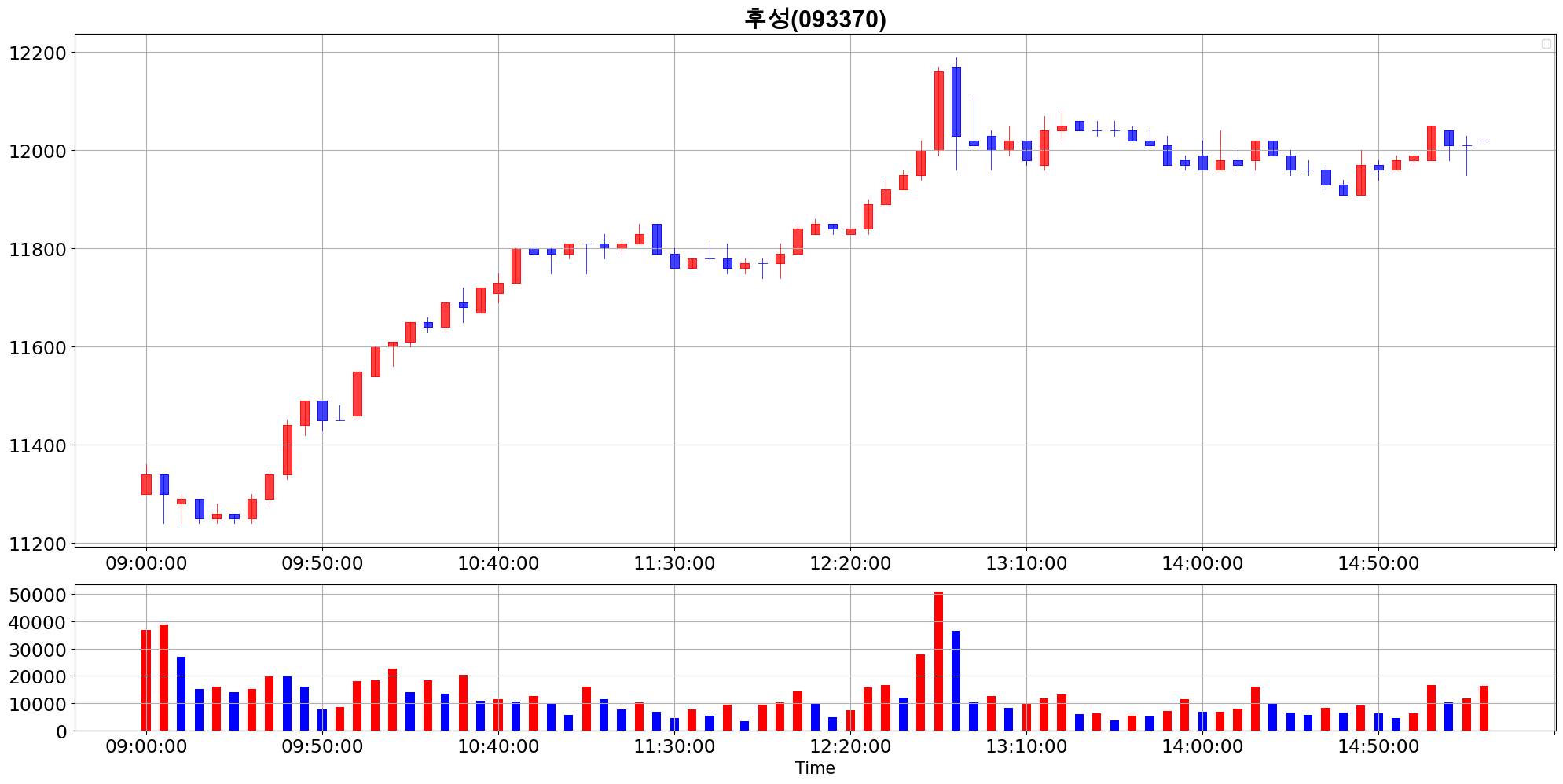Click 14:50:00 under the candlestick chart
Image resolution: width=1563 pixels, height=784 pixels.
[x=1378, y=563]
